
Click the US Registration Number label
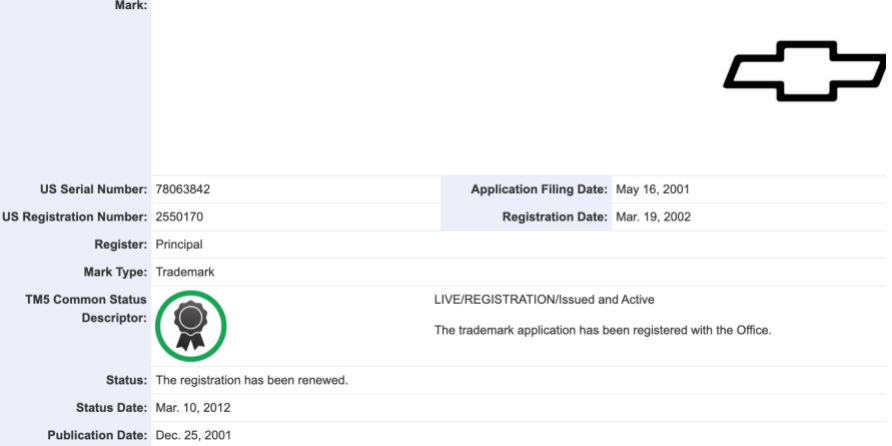(x=75, y=217)
